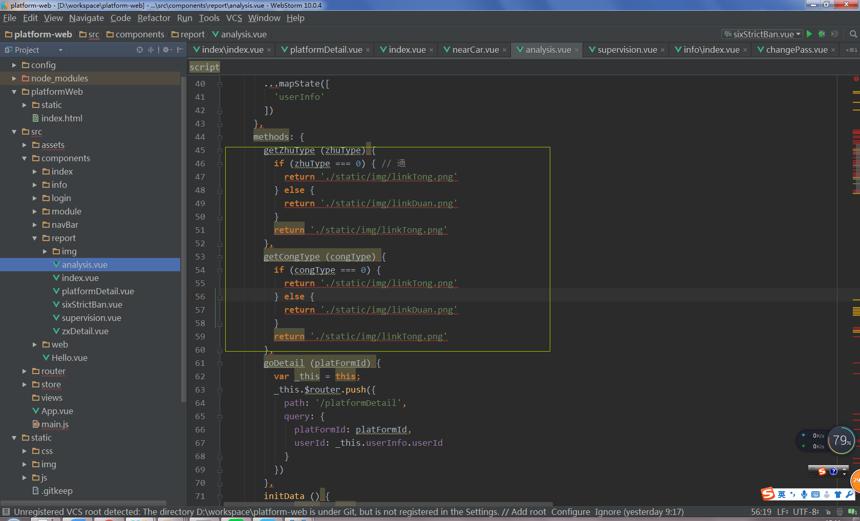860x521 pixels.
Task: Open Search Everywhere magnifier icon
Action: tap(853, 34)
